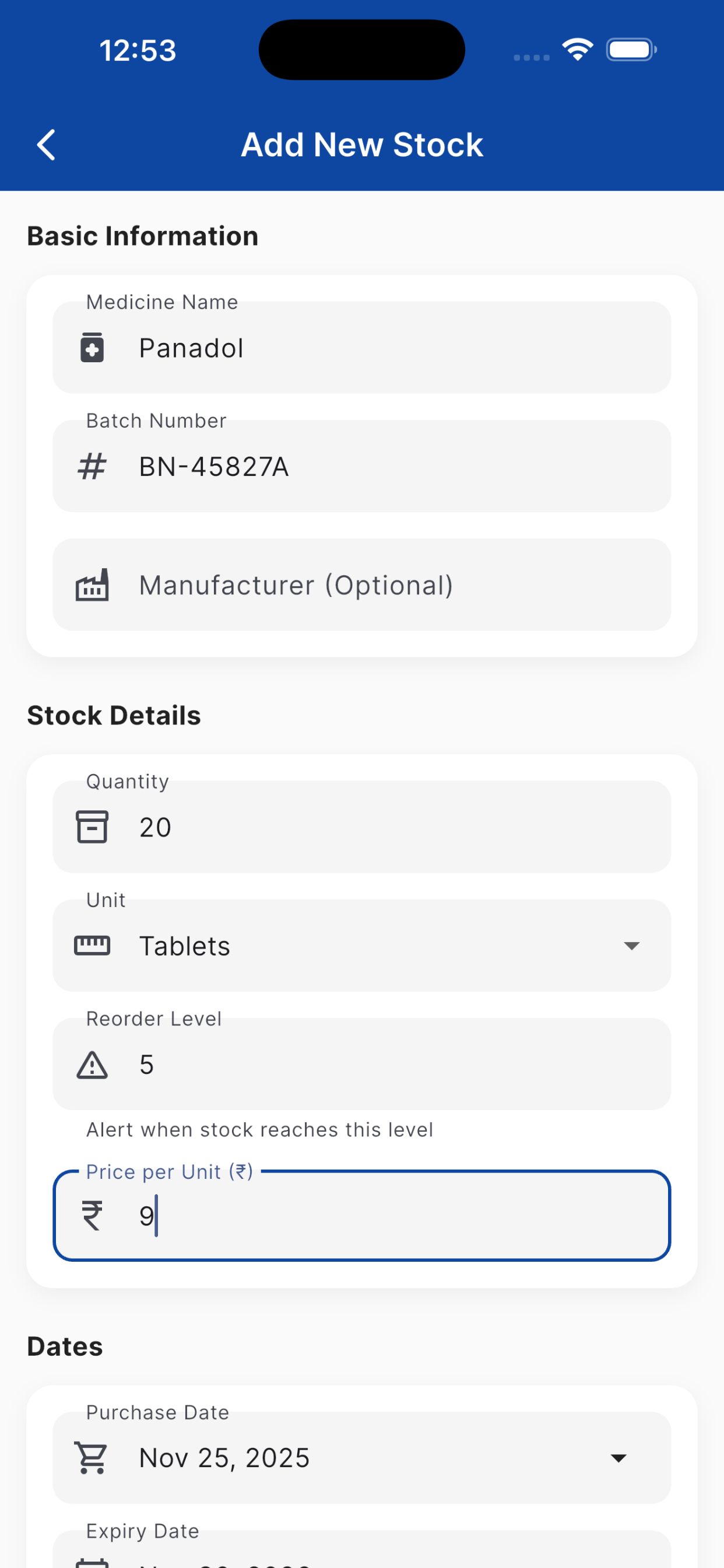Click the Wi-Fi status bar icon
This screenshot has height=1568, width=724.
point(577,50)
